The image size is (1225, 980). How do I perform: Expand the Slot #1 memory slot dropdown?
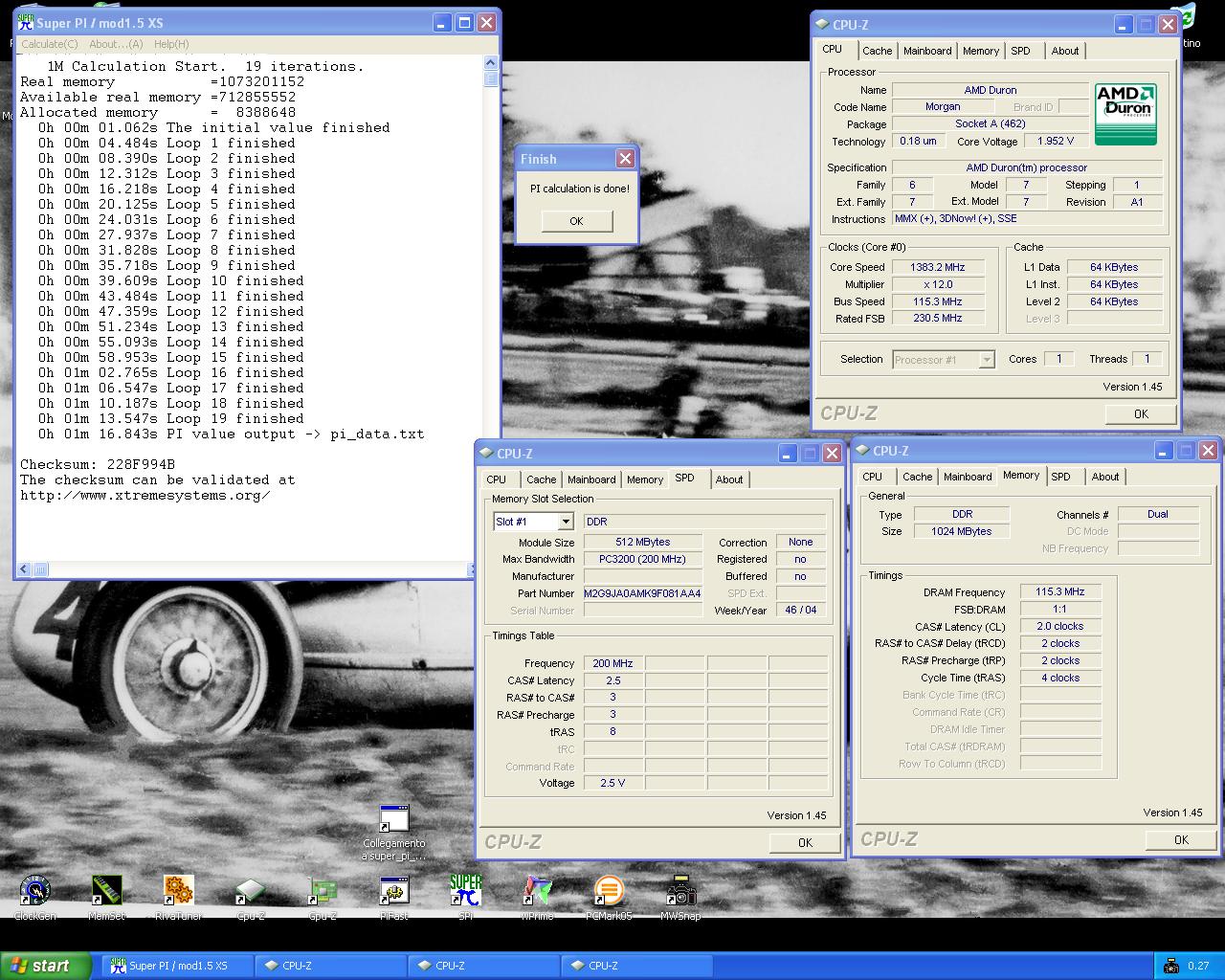click(x=566, y=522)
